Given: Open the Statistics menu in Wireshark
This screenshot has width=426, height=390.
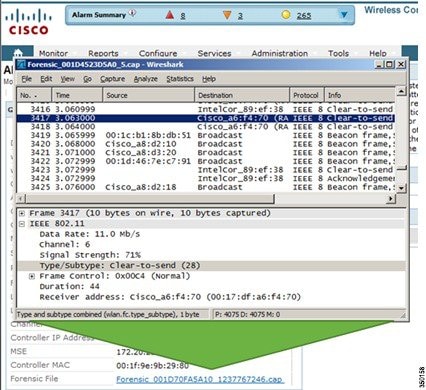Looking at the screenshot, I should [180, 79].
